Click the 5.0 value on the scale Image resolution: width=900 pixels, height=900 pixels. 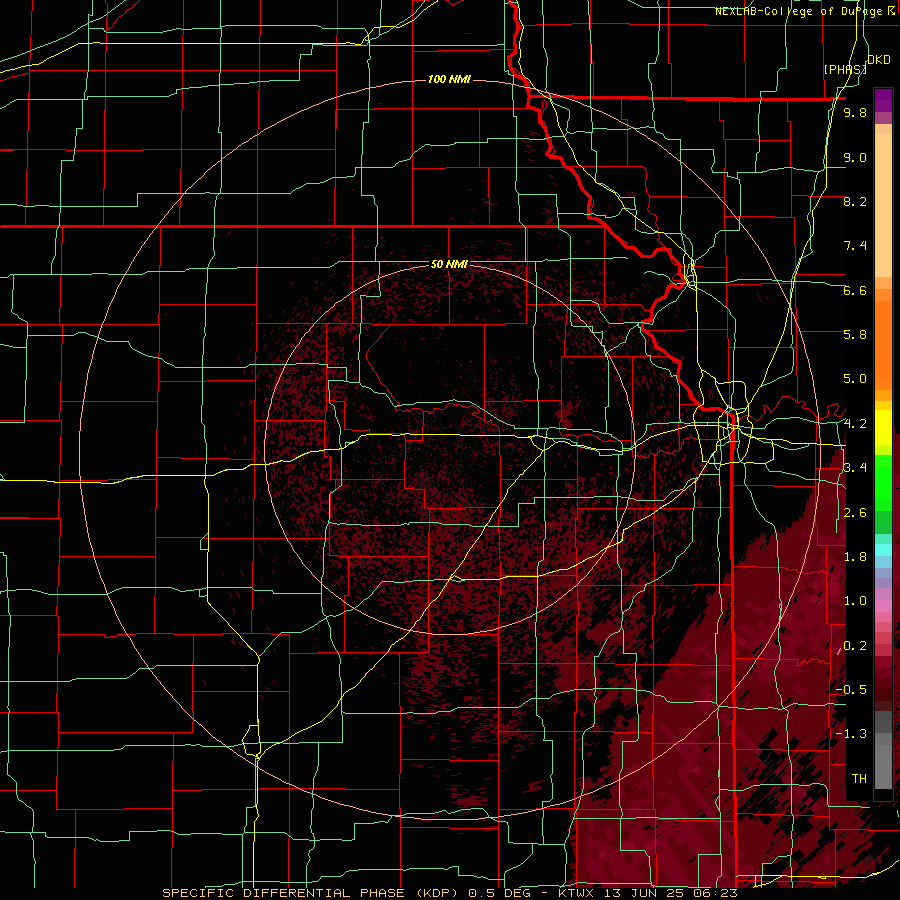[x=855, y=379]
